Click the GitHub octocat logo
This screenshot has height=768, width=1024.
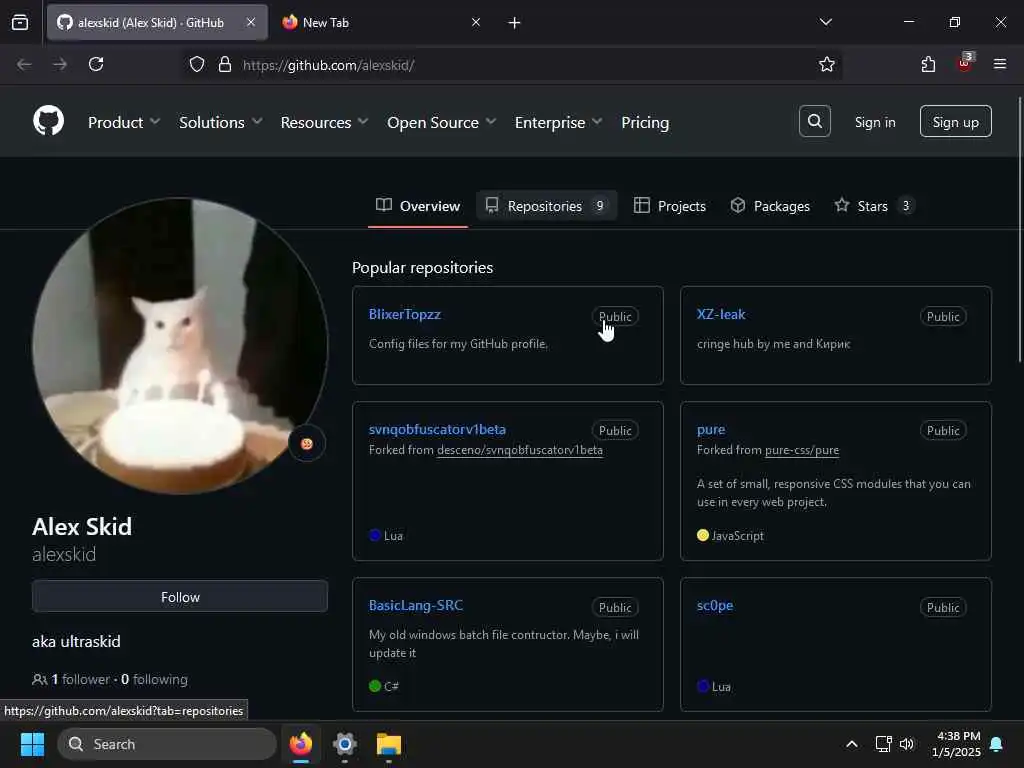[48, 121]
